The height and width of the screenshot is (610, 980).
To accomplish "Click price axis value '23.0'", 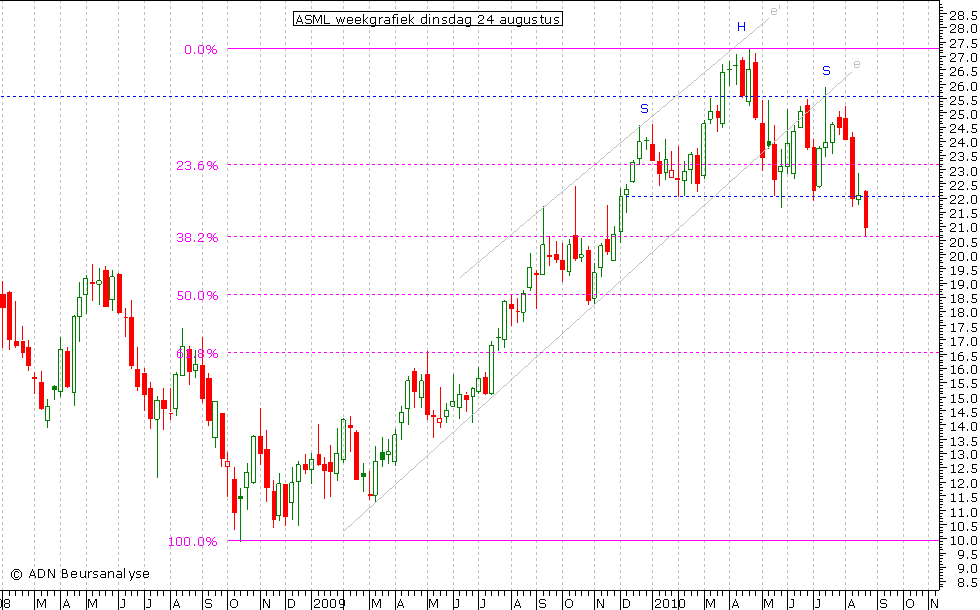I will point(963,171).
